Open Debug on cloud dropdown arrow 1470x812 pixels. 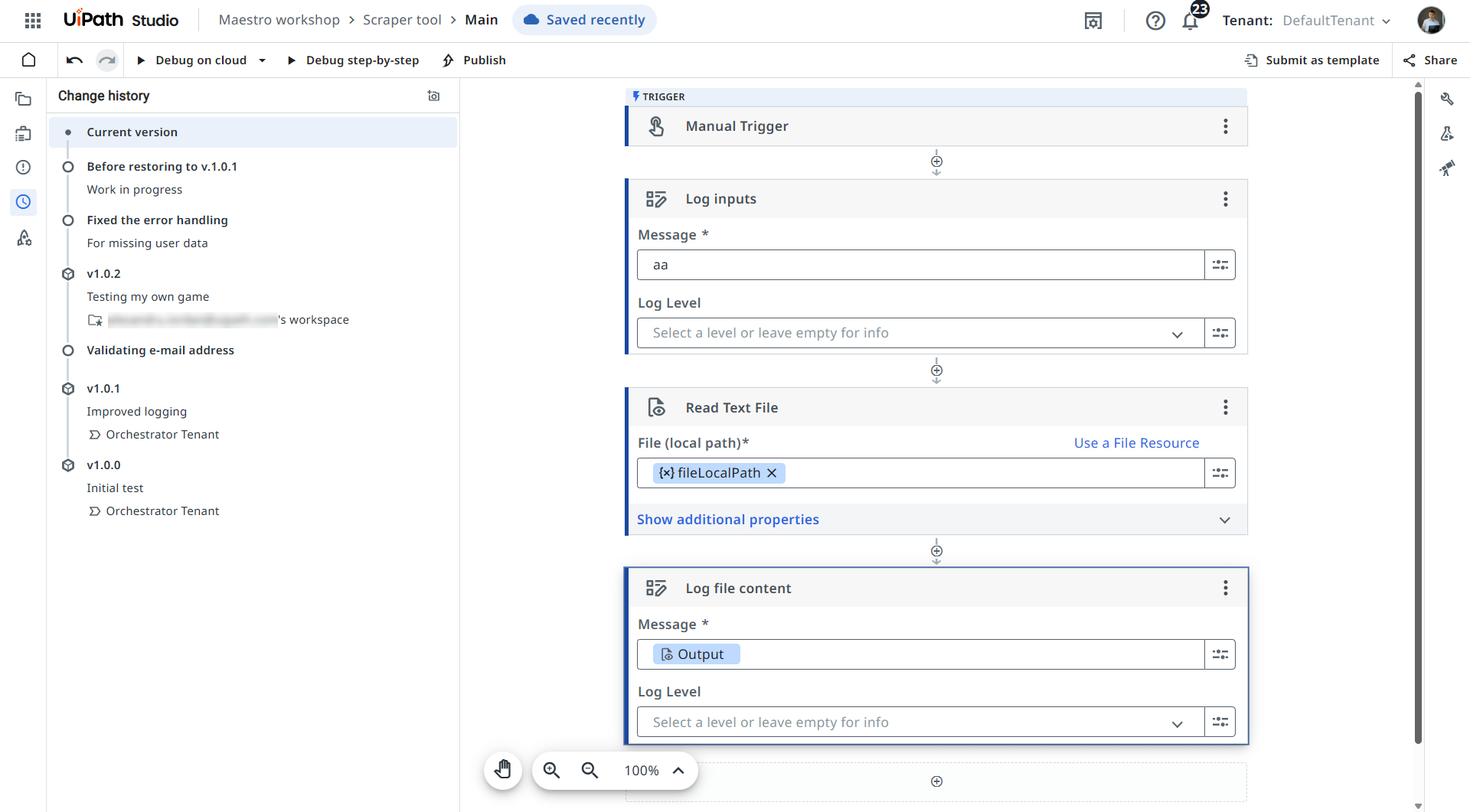pyautogui.click(x=263, y=60)
